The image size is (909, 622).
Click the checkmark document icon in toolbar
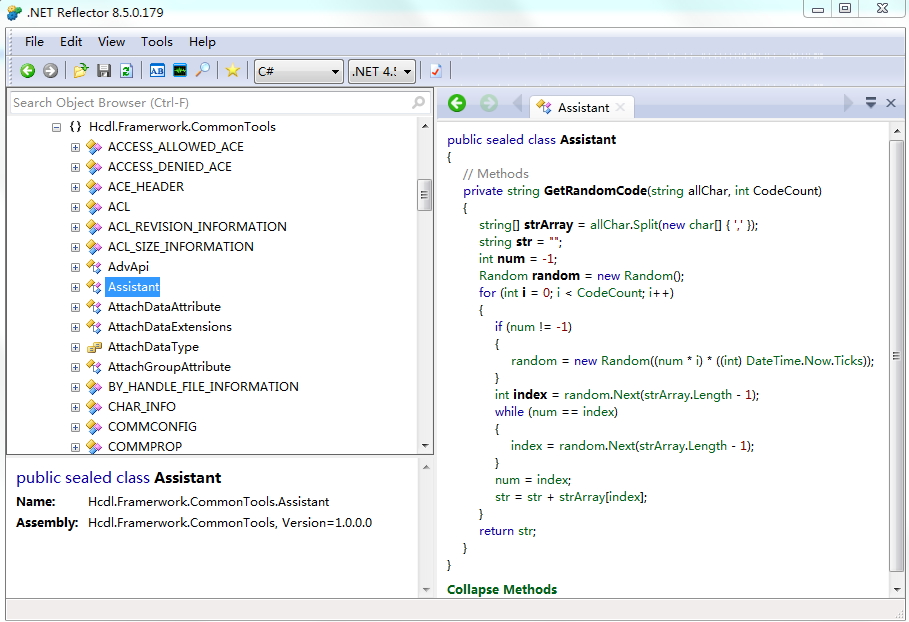[435, 71]
